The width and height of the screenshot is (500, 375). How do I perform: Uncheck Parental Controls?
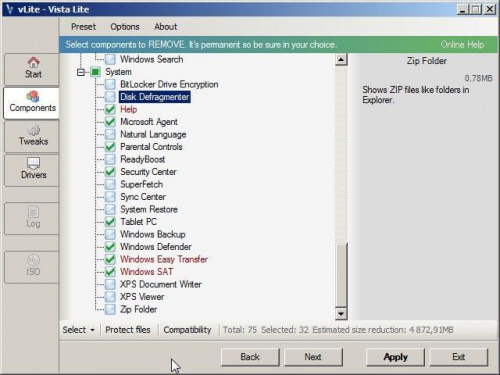[110, 147]
